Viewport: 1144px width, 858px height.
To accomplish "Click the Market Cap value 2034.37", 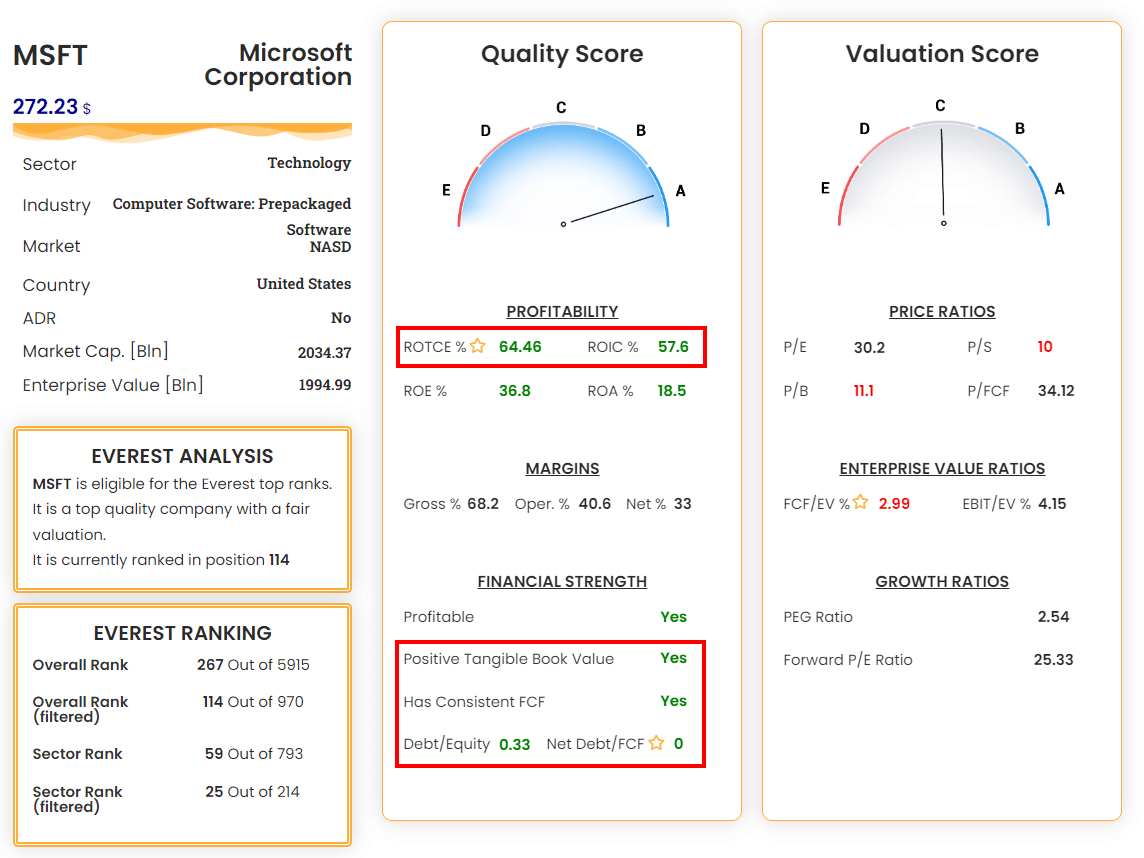I will 324,352.
